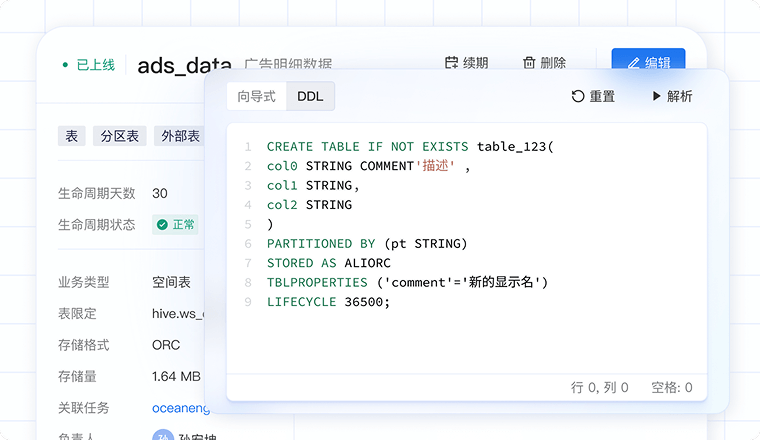Click the hive.ws 表限定 value

pos(177,314)
